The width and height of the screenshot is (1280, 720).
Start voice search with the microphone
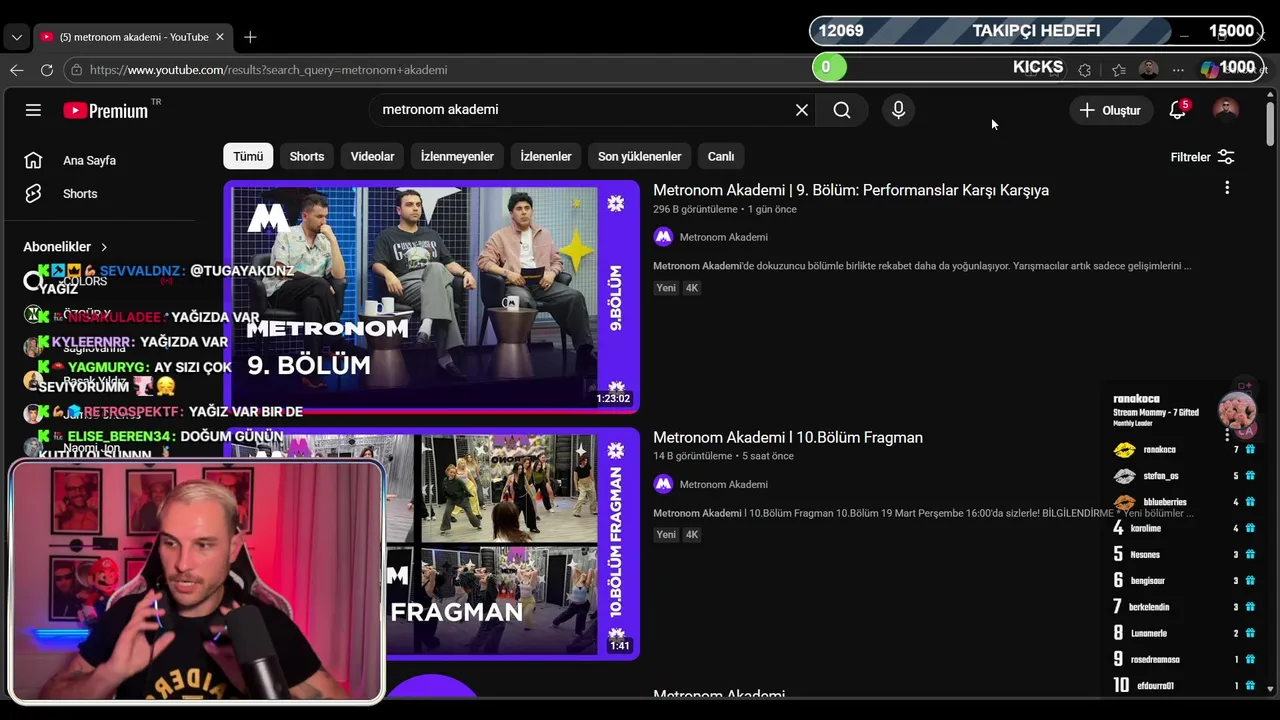pyautogui.click(x=898, y=110)
